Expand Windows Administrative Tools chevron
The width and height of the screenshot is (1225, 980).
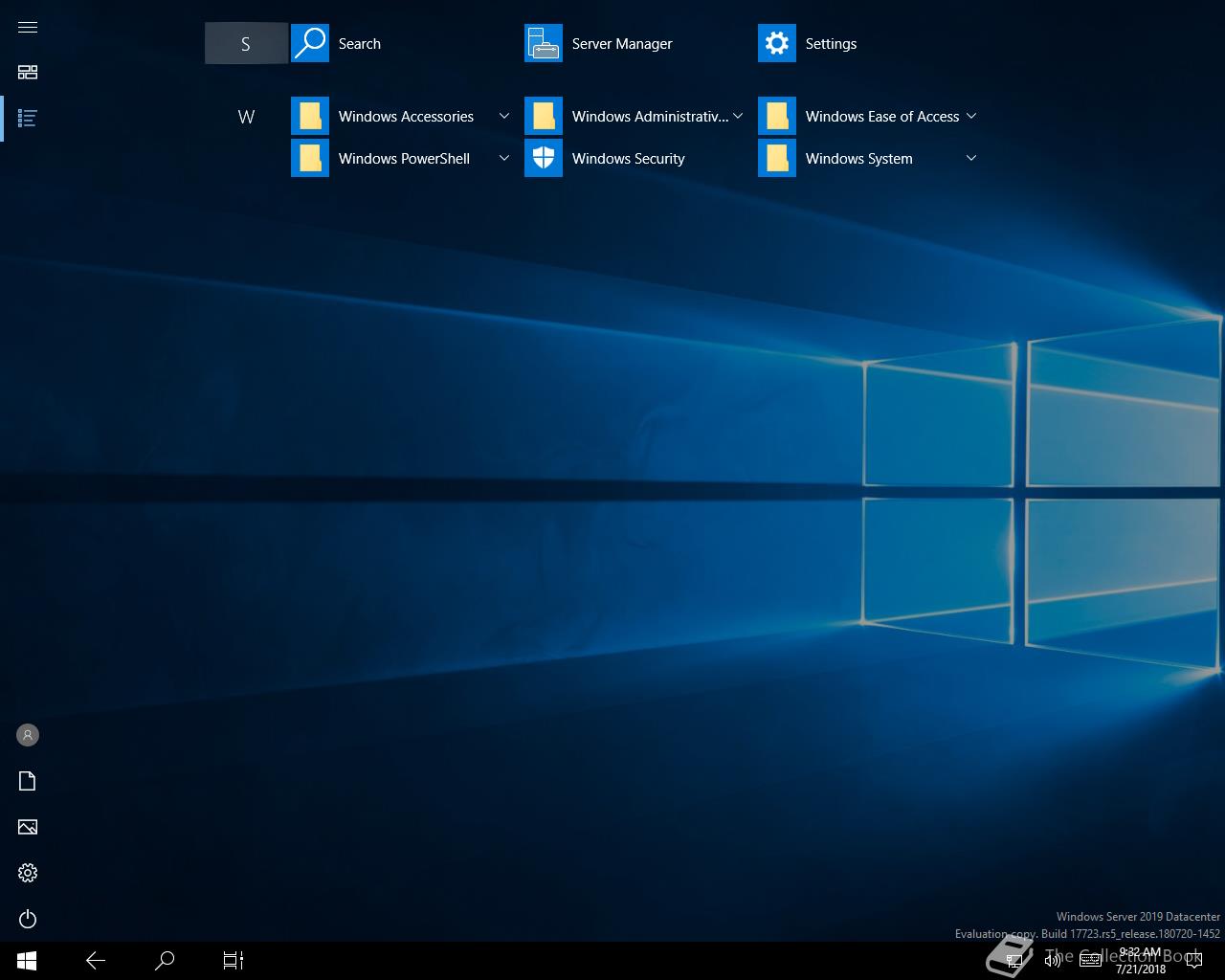738,116
